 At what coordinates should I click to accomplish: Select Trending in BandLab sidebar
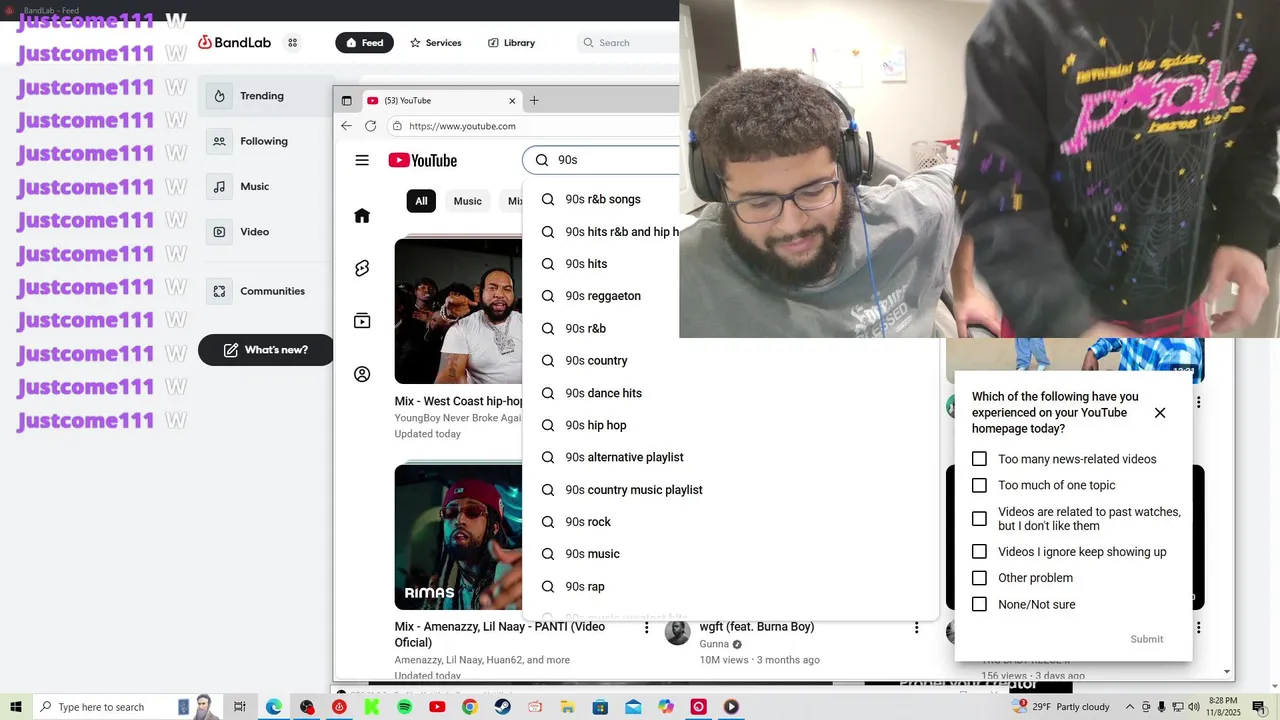[x=266, y=96]
